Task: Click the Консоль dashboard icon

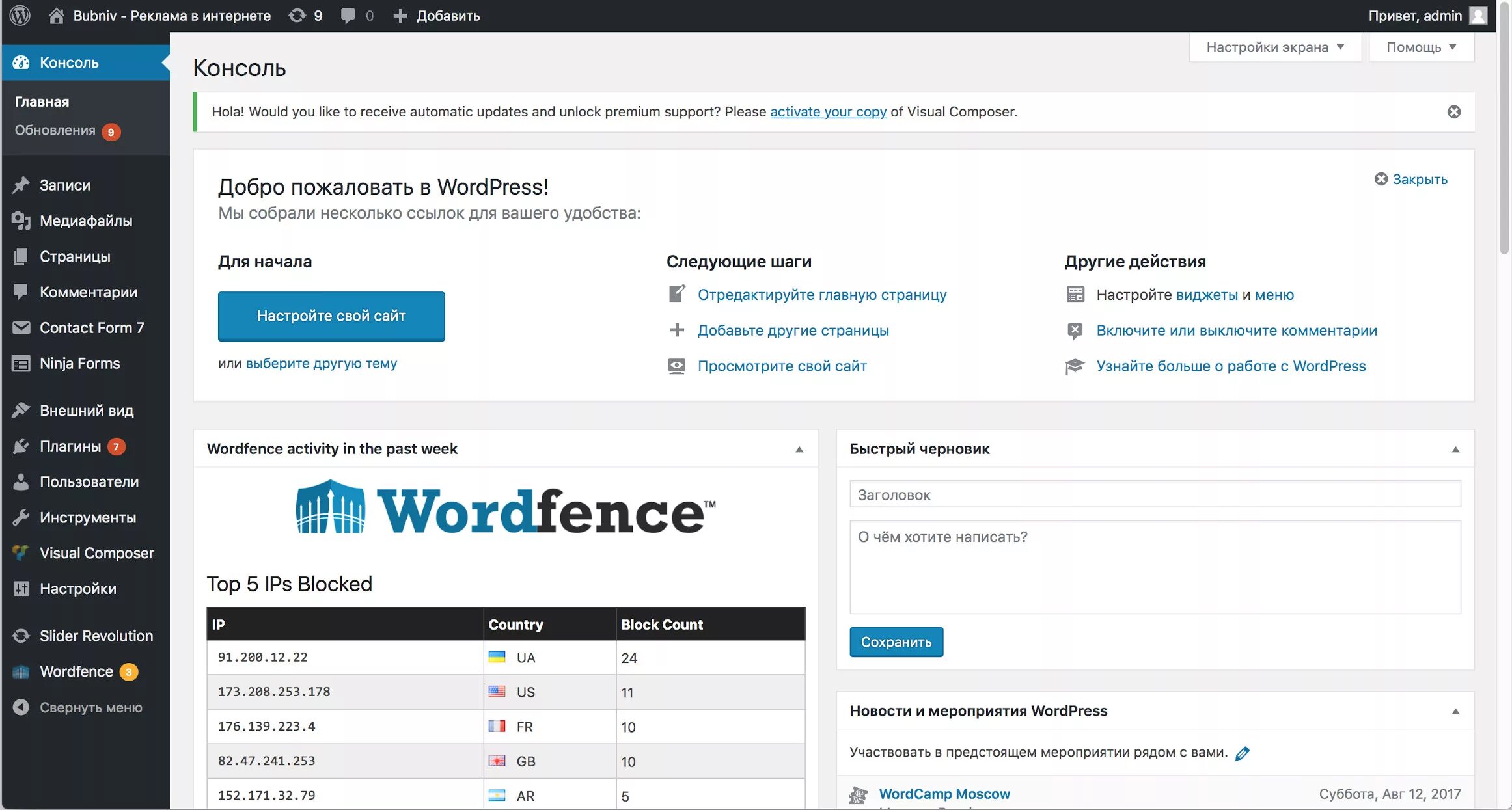Action: (x=21, y=62)
